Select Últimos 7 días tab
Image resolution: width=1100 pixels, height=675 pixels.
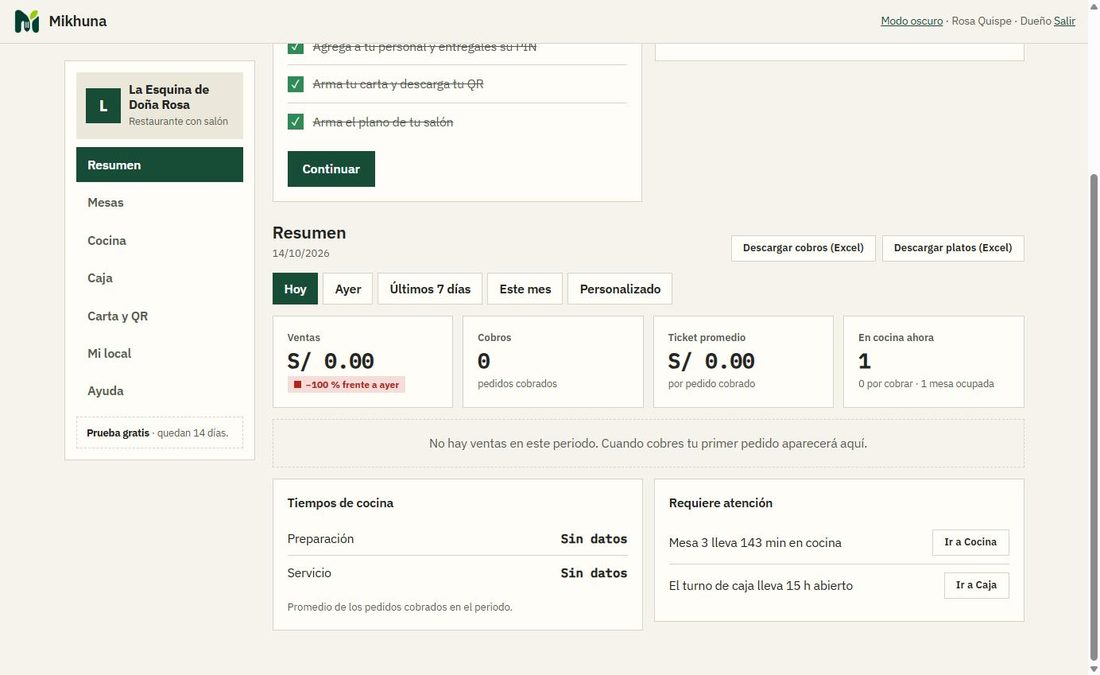(430, 289)
